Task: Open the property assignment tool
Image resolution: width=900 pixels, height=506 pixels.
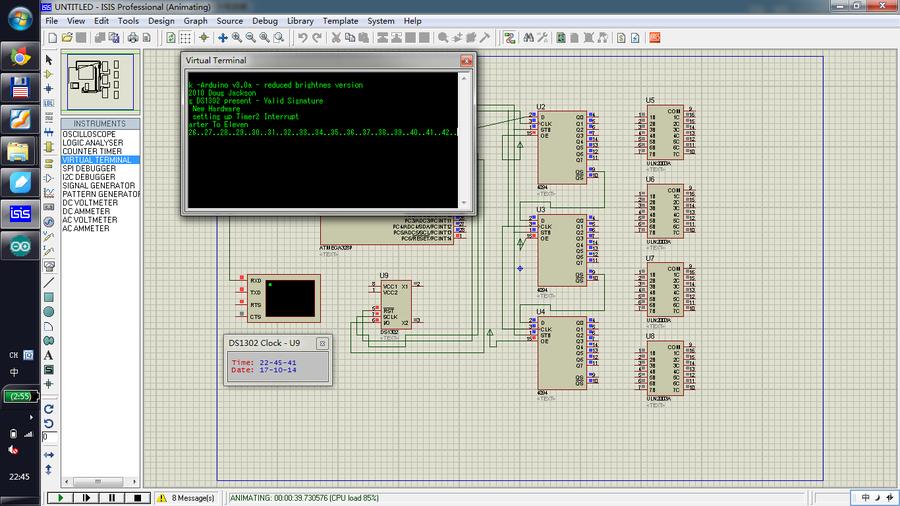Action: pyautogui.click(x=542, y=38)
